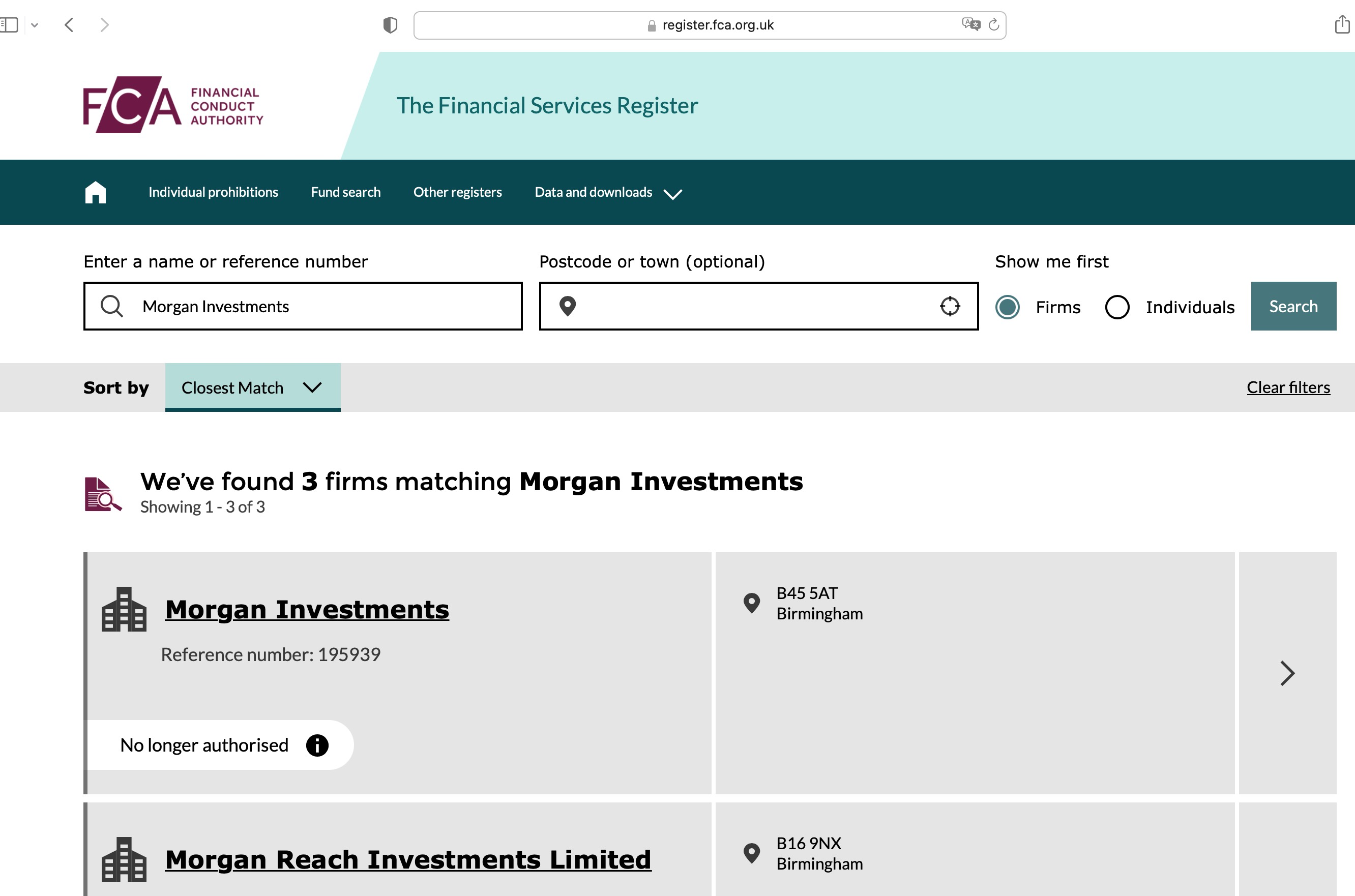Open the Closest Match sort dropdown

(x=253, y=387)
